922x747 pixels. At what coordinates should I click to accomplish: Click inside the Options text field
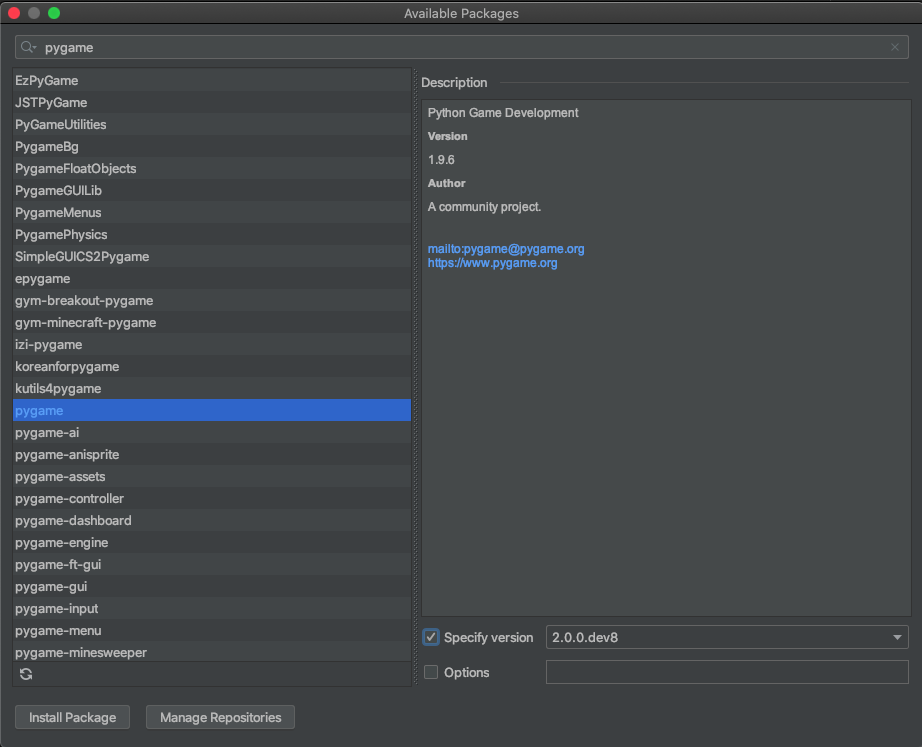727,672
